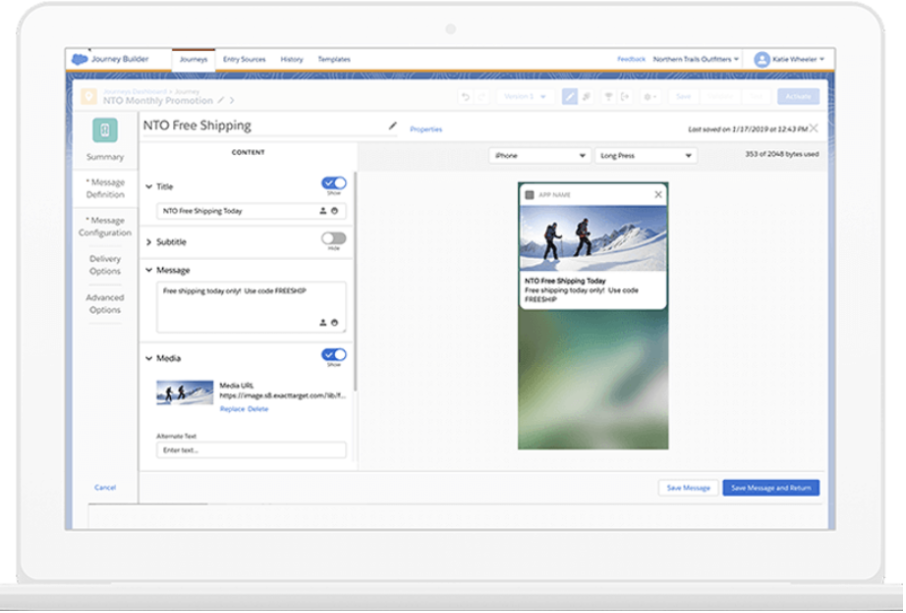The image size is (906, 613).
Task: Switch to the Entry Sources tab
Action: pos(245,60)
